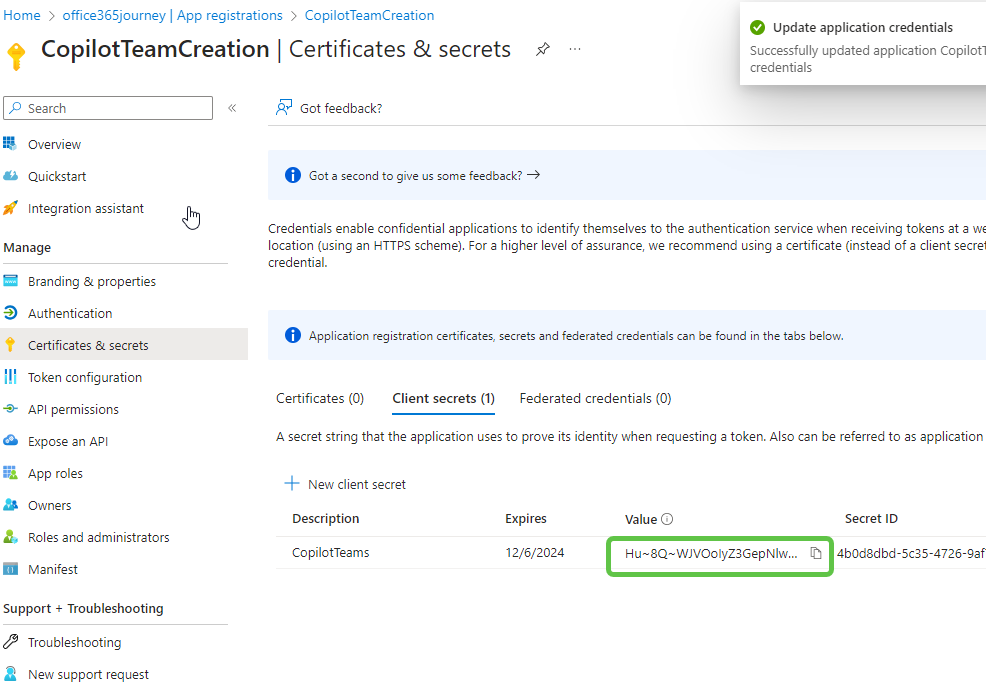Click the Manifest sidebar icon
This screenshot has width=986, height=689.
coord(12,569)
